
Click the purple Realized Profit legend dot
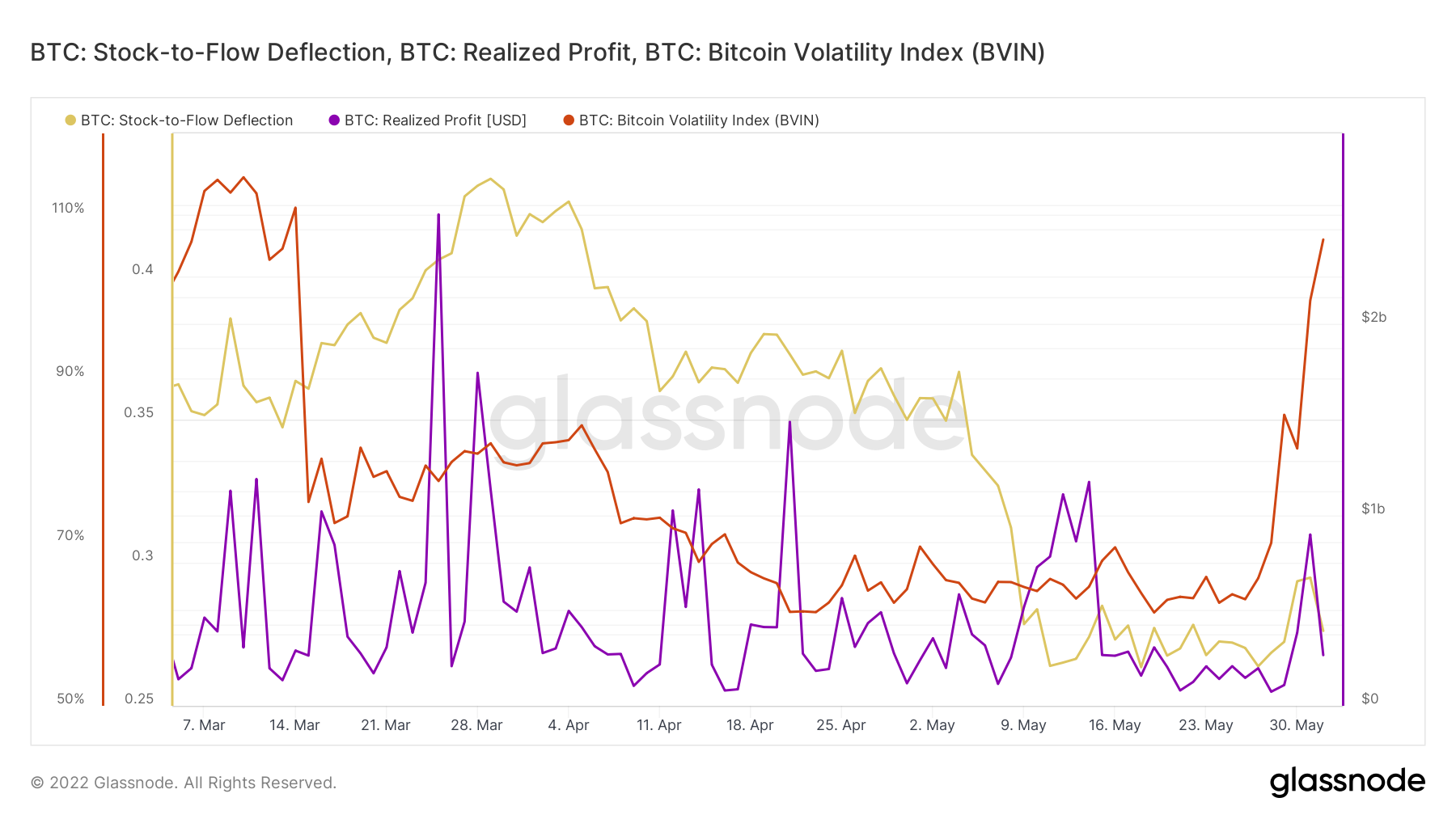click(334, 120)
